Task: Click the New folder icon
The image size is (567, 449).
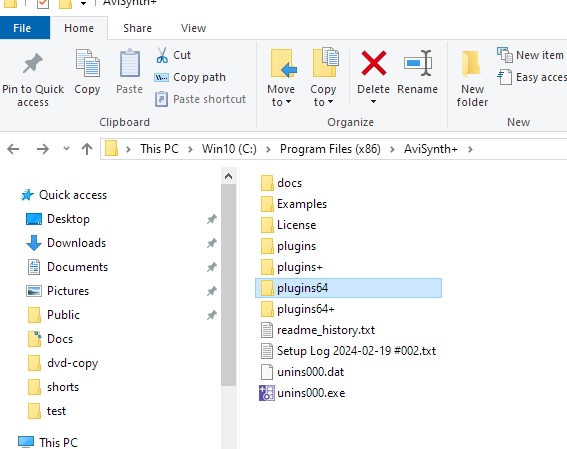Action: point(472,64)
